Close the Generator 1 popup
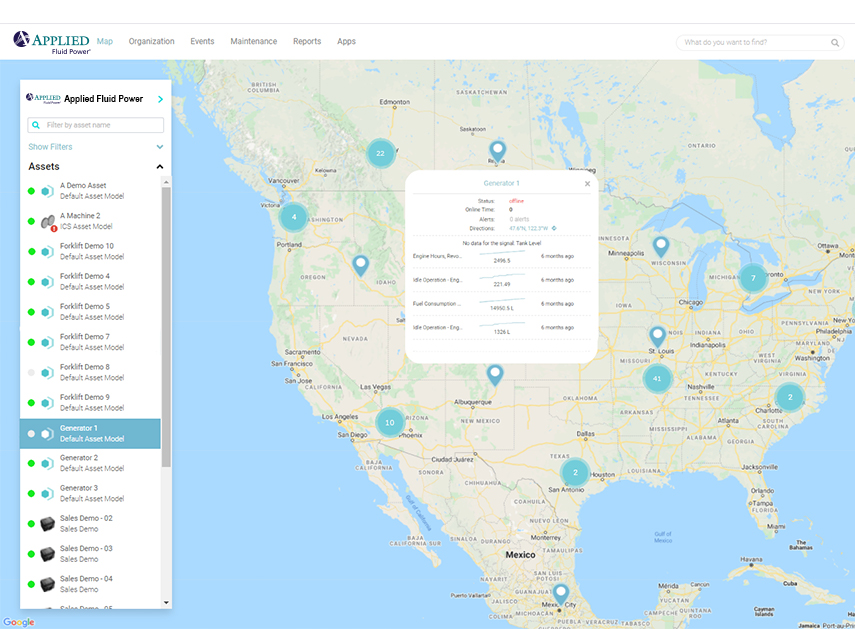The image size is (855, 629). click(587, 184)
